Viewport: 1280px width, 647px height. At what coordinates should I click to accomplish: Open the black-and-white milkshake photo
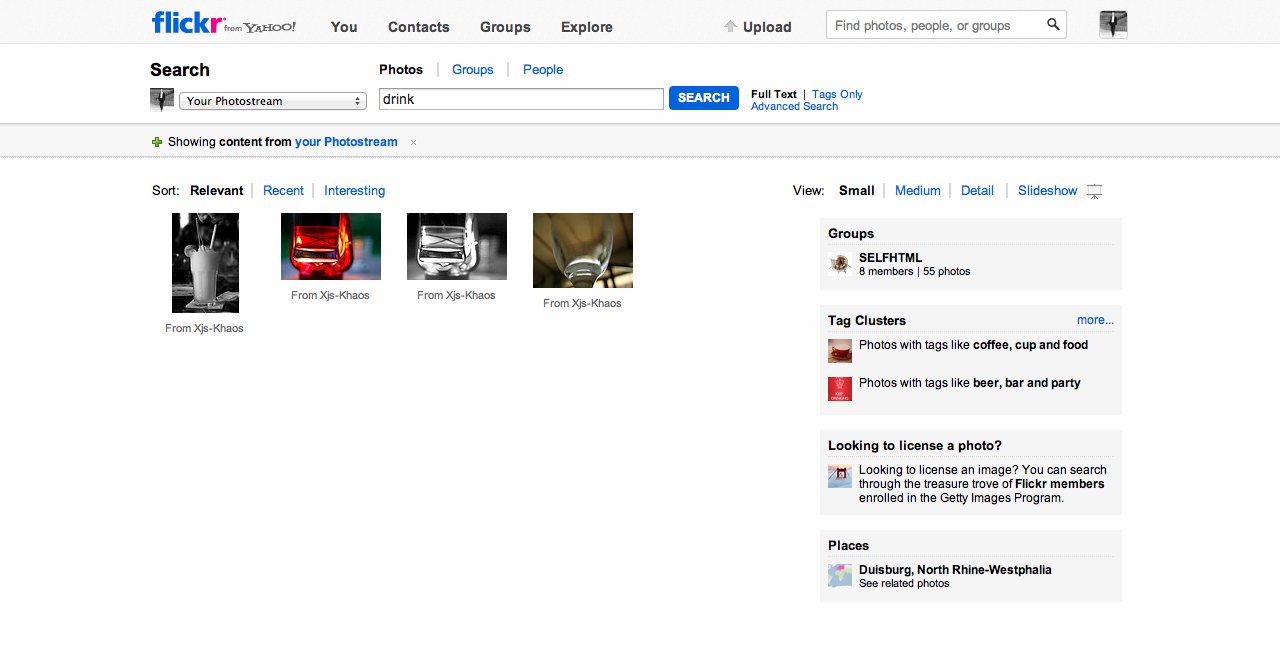205,263
